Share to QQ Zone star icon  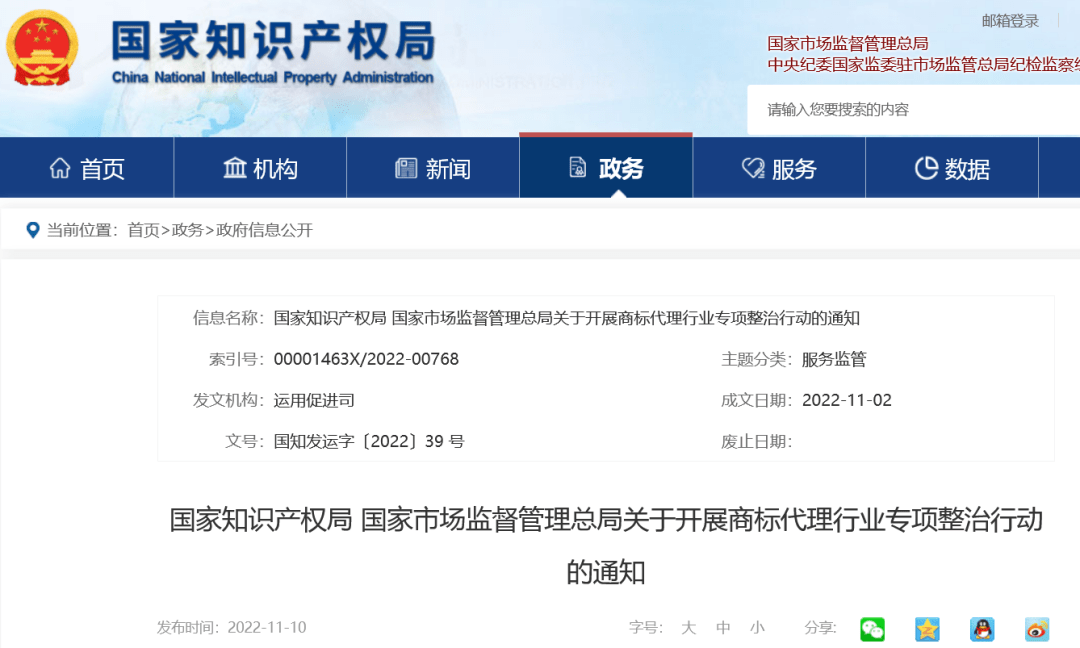pos(927,629)
